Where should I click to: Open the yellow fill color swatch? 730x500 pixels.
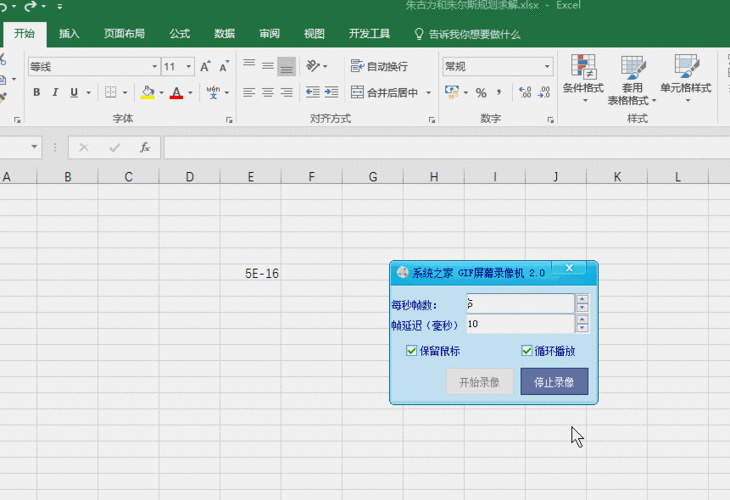[147, 93]
